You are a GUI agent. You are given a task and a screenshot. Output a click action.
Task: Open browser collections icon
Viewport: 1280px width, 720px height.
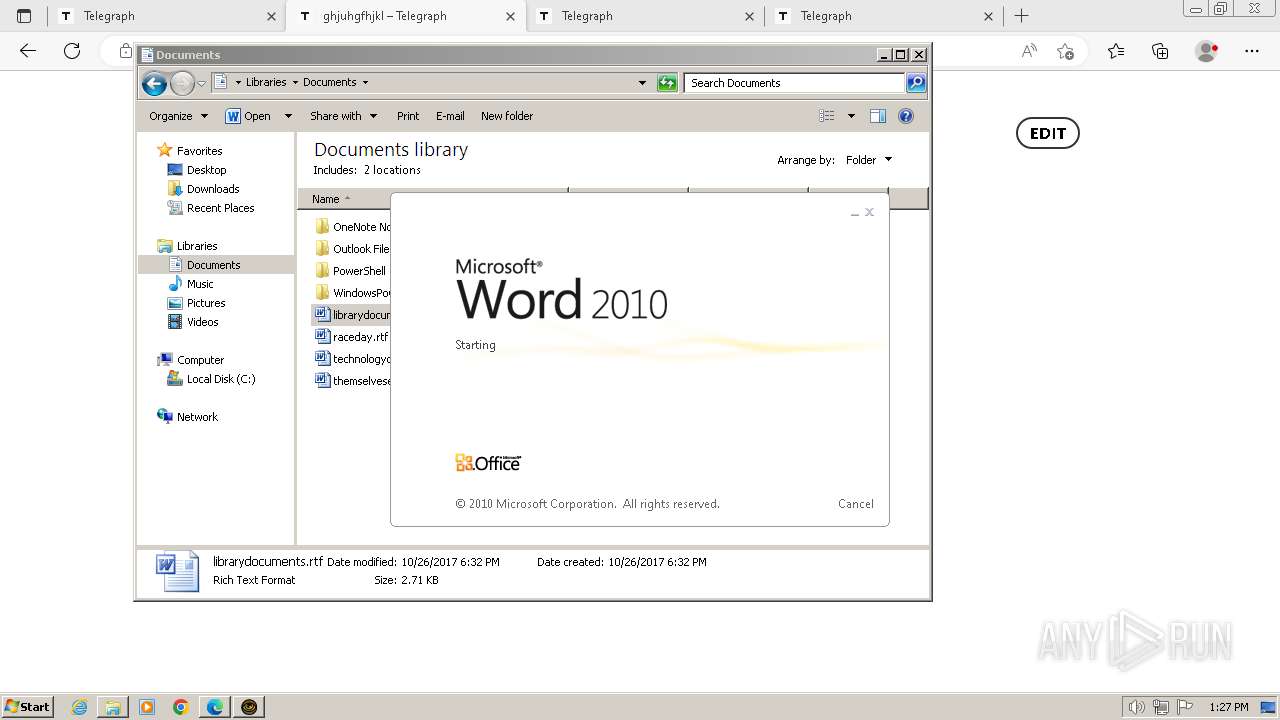point(1160,51)
